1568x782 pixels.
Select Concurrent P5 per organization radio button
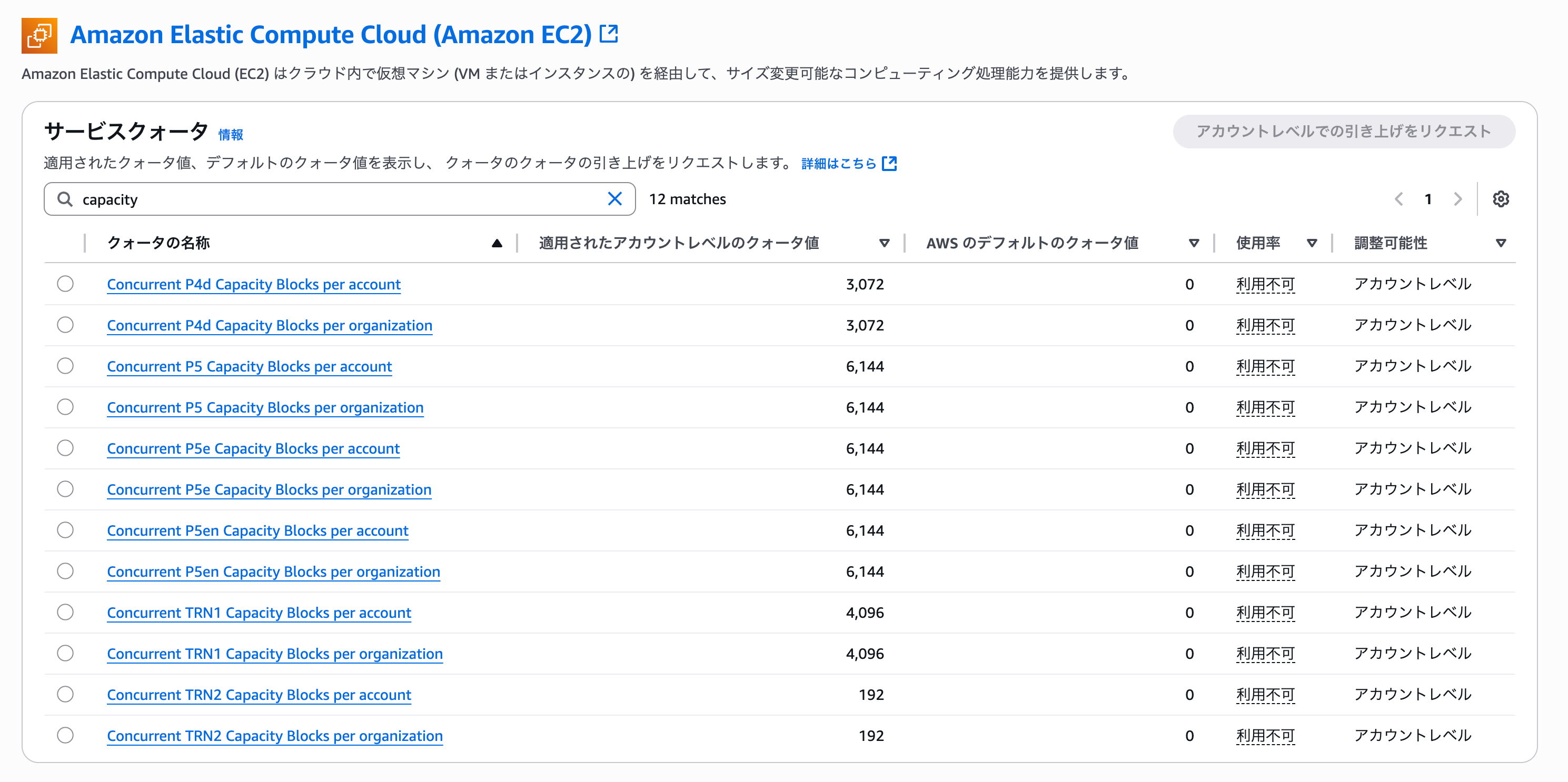pyautogui.click(x=65, y=407)
